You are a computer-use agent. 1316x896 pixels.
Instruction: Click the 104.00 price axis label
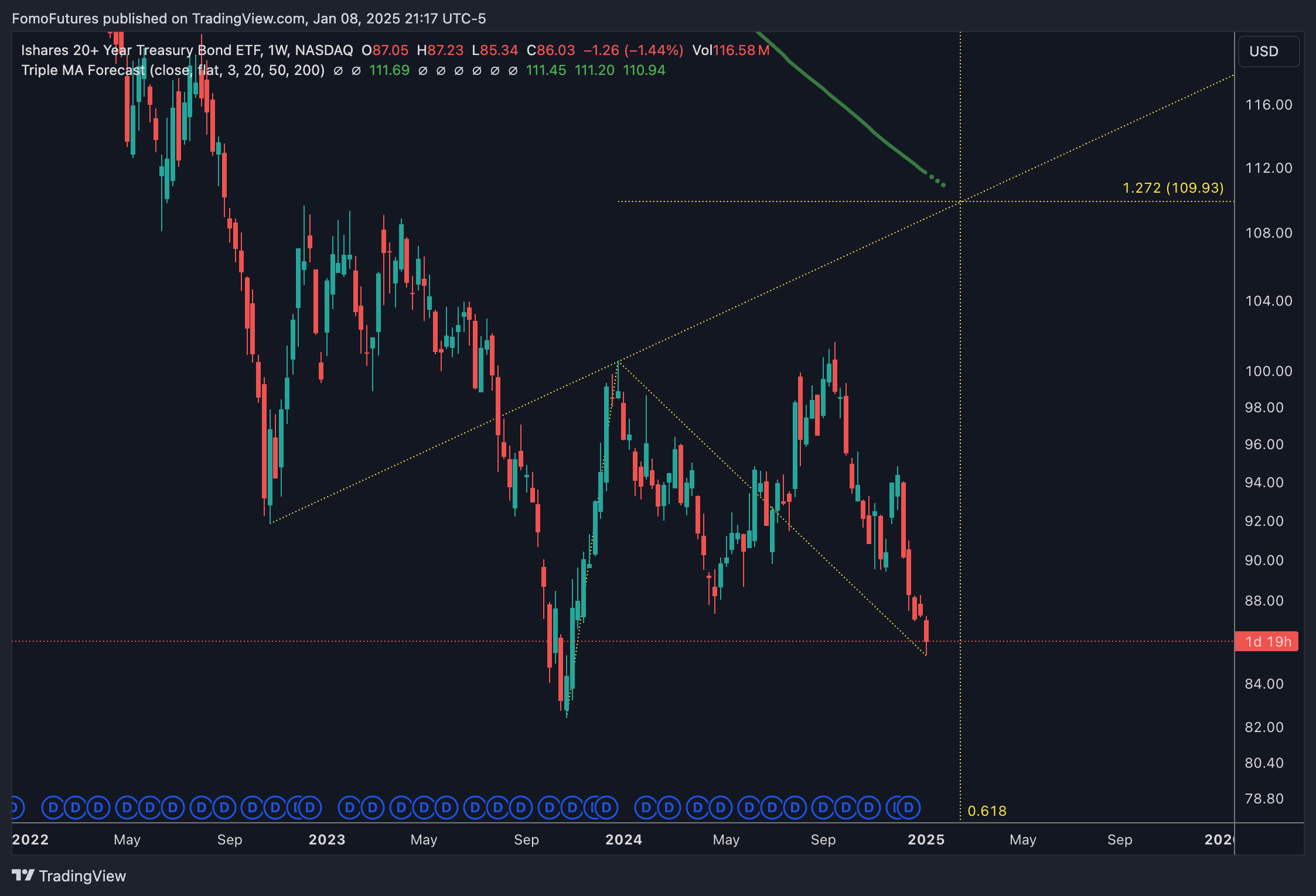1269,301
